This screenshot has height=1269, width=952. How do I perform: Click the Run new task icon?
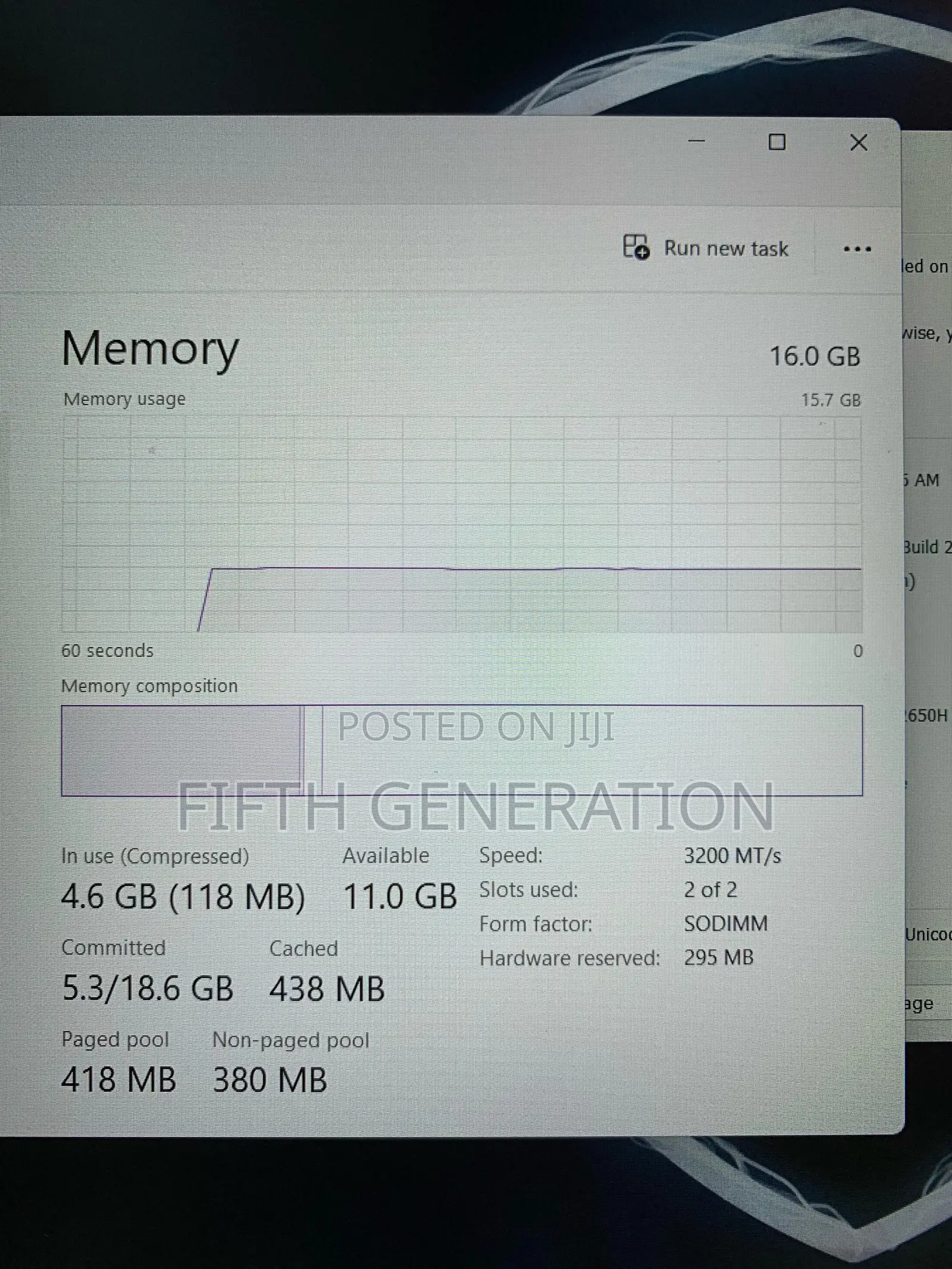point(636,247)
